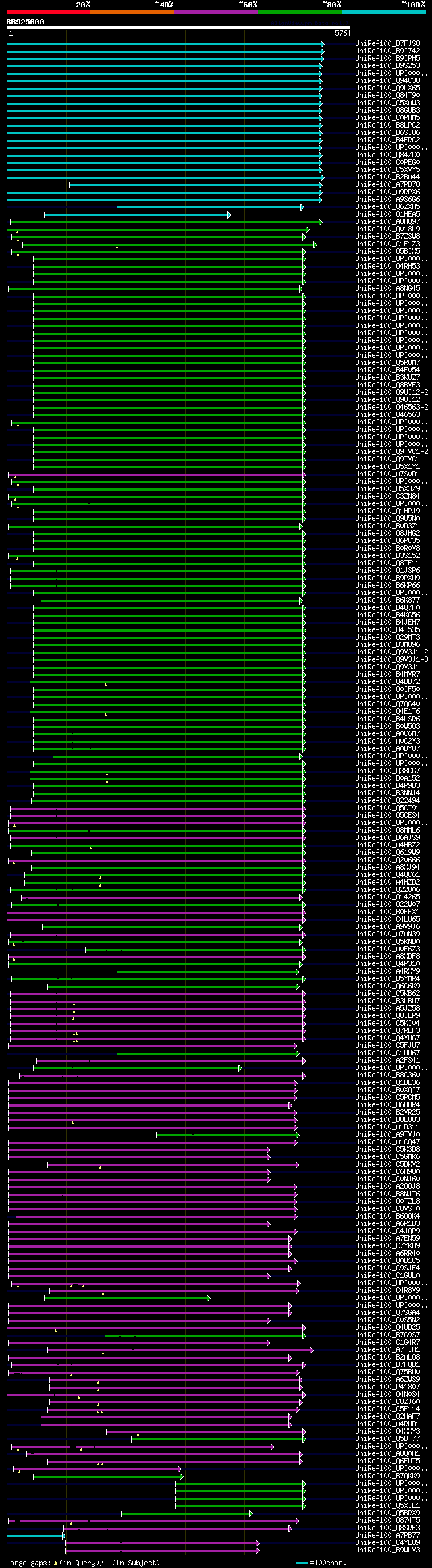Open hit UniRef100_A7PB77

[x=387, y=1536]
